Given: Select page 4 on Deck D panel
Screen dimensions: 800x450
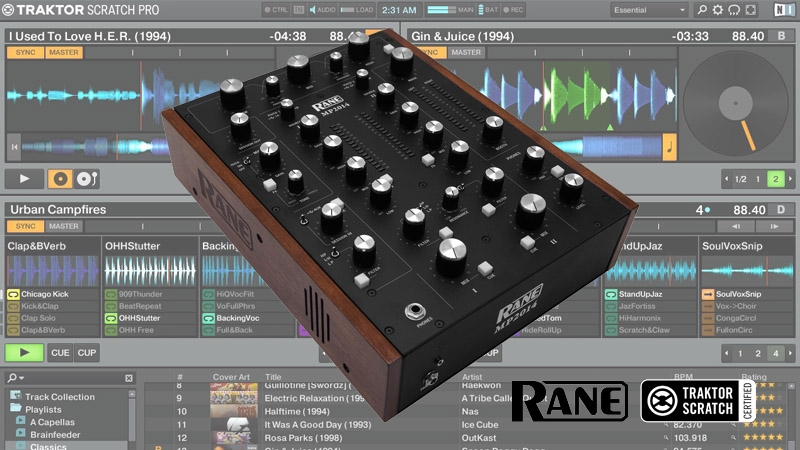Looking at the screenshot, I should (776, 353).
